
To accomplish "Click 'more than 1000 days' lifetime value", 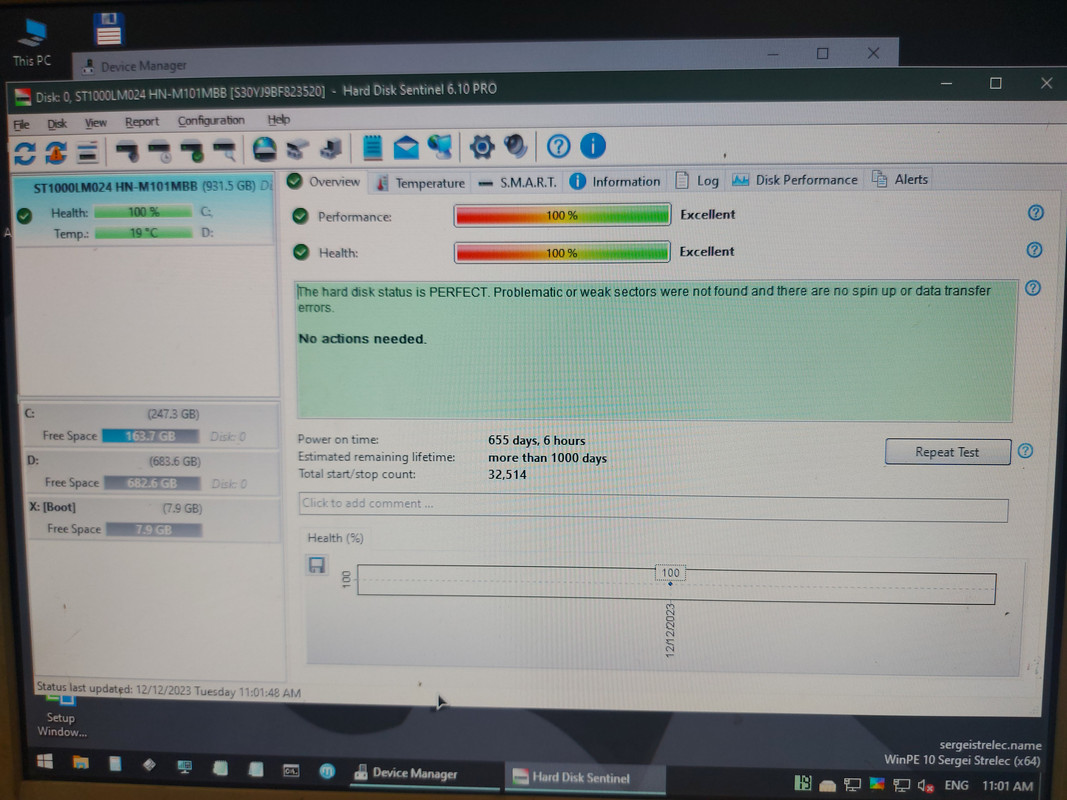I will point(547,458).
